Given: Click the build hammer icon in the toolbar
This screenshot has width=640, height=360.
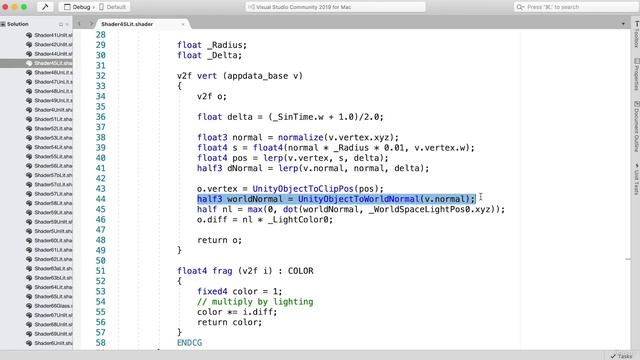Looking at the screenshot, I should point(45,7).
